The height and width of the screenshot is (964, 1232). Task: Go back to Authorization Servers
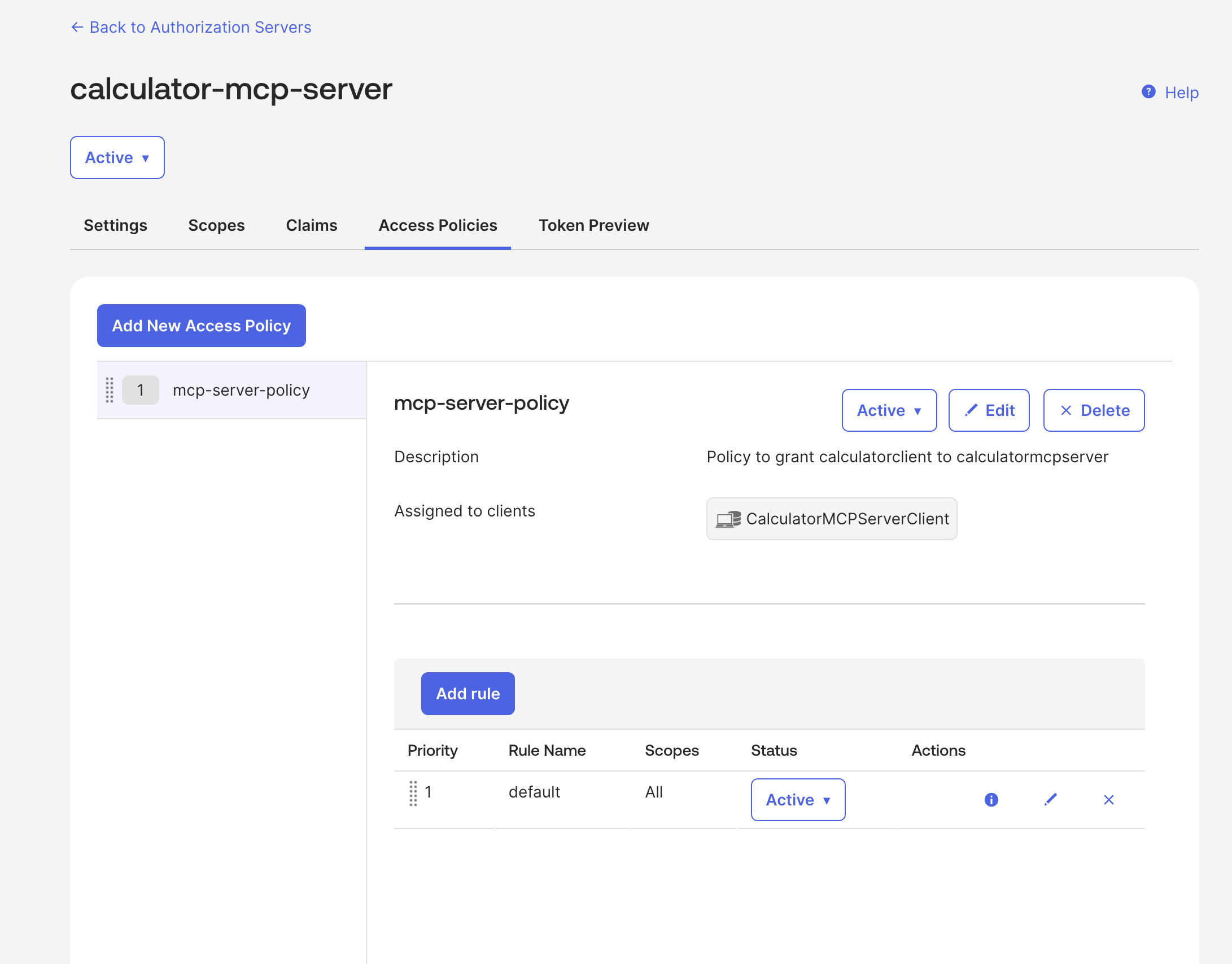click(x=191, y=27)
